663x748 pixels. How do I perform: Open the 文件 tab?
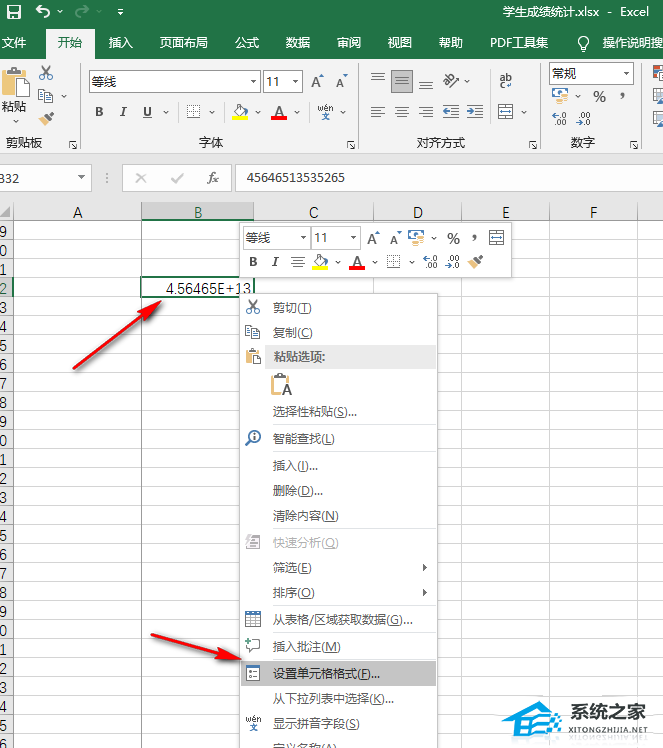point(14,43)
